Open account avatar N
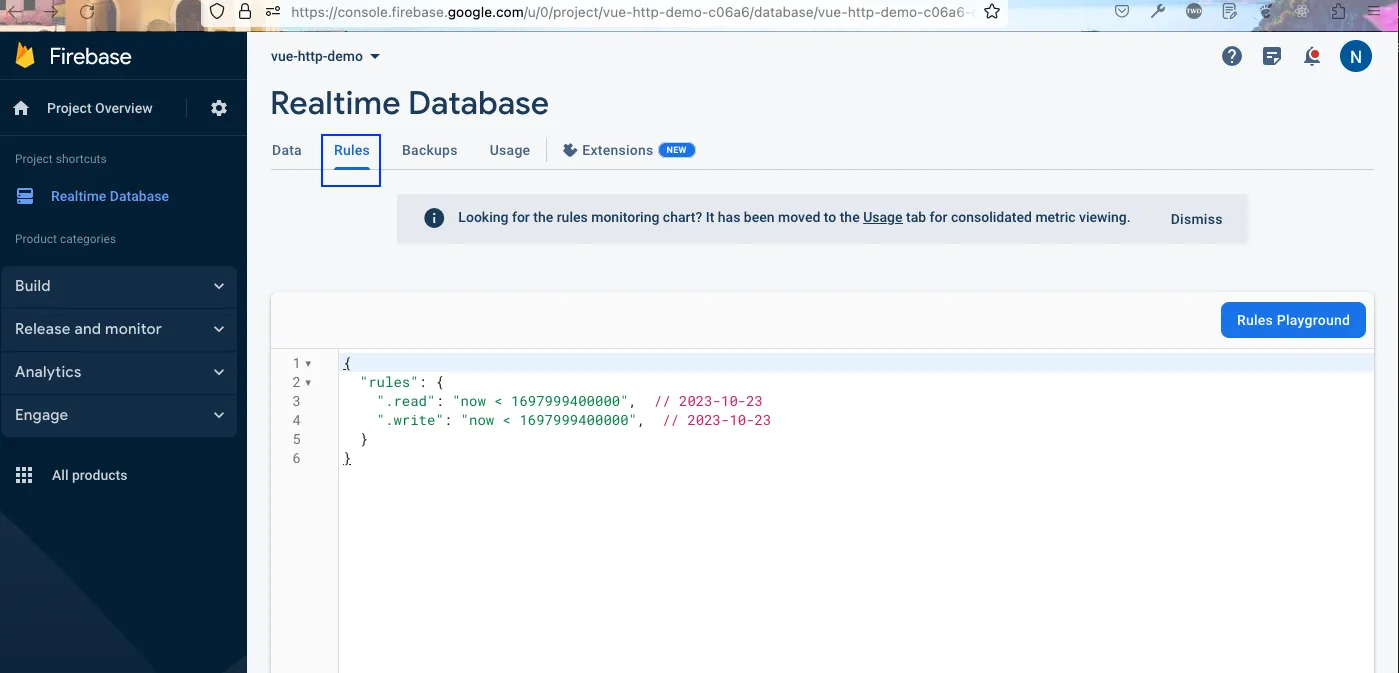The width and height of the screenshot is (1399, 673). [1355, 56]
